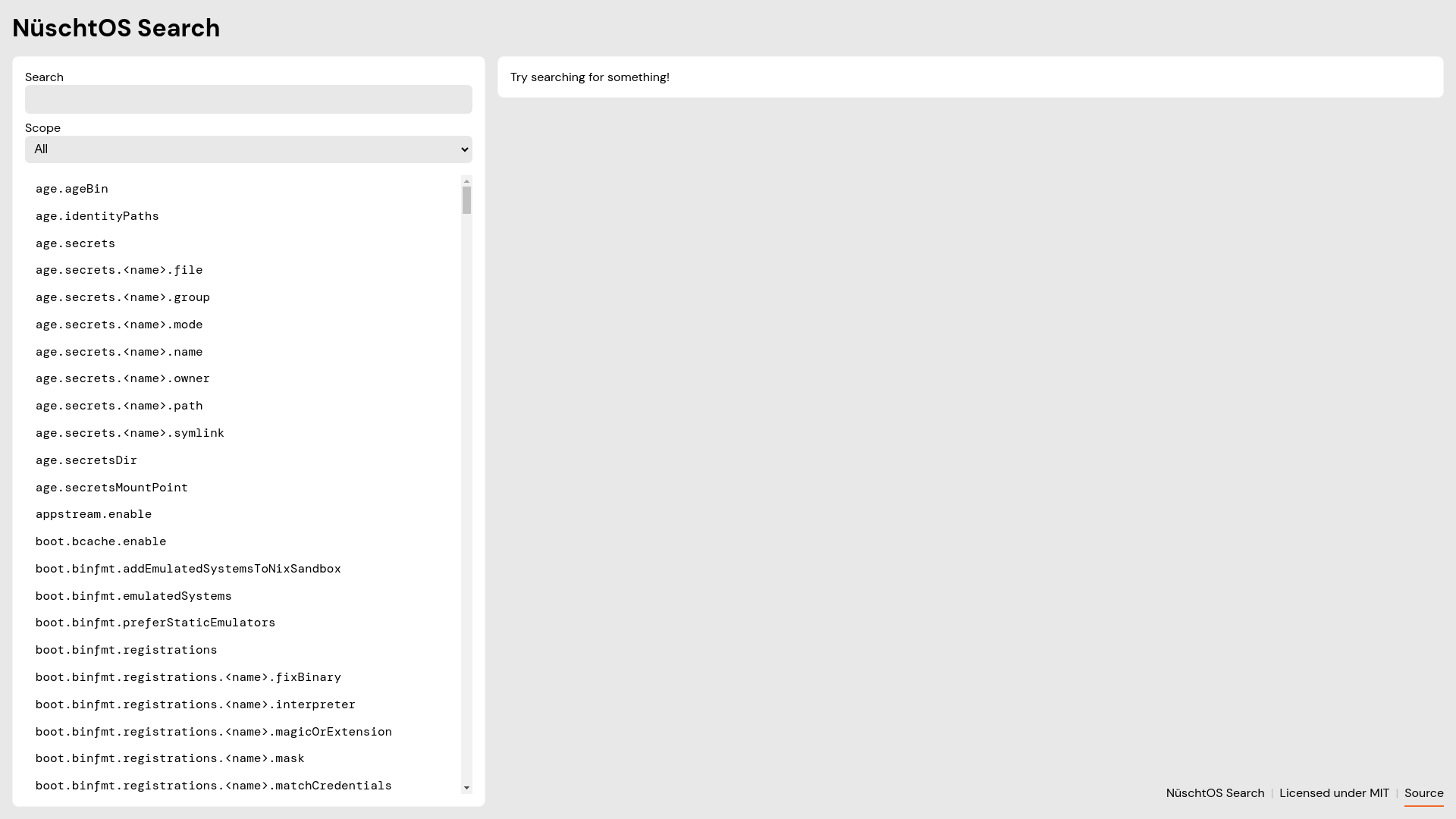Select the age.secrets option
The width and height of the screenshot is (1456, 819).
[x=243, y=243]
